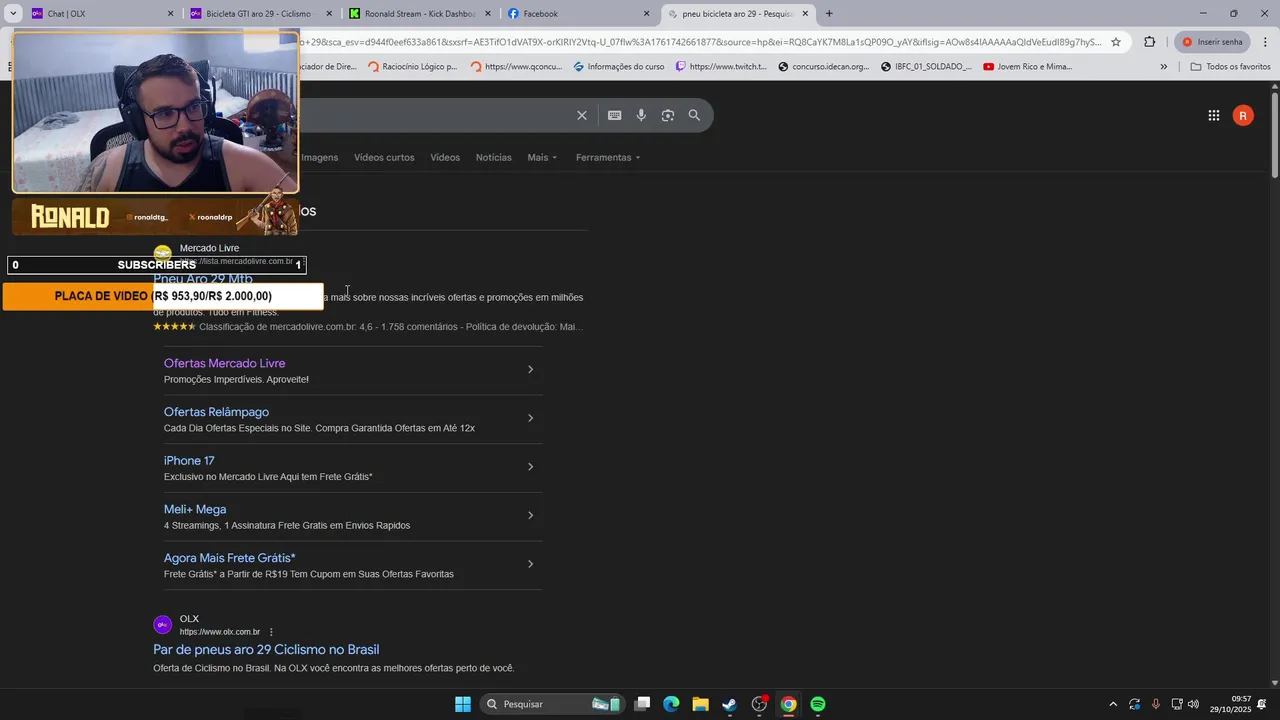Switch to the Chat | OLX tab
The image size is (1280, 720).
coord(100,14)
